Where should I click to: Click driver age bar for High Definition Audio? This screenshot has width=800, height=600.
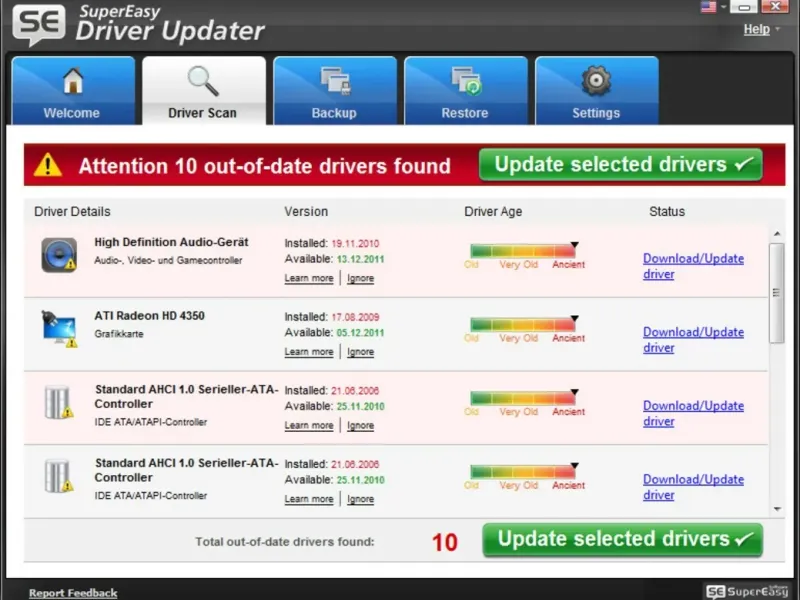(x=523, y=251)
